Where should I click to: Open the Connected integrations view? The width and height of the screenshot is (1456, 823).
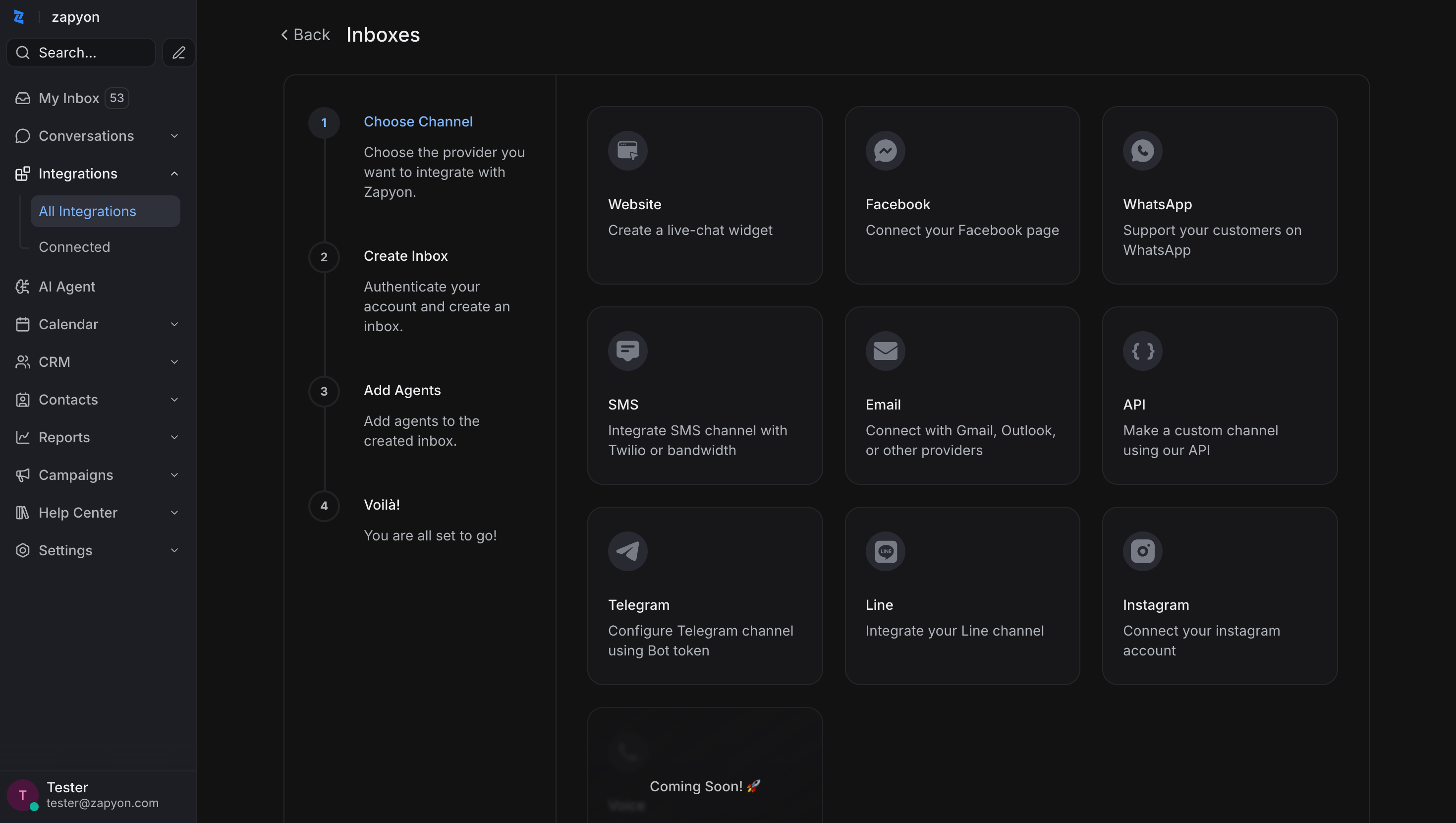[x=74, y=246]
